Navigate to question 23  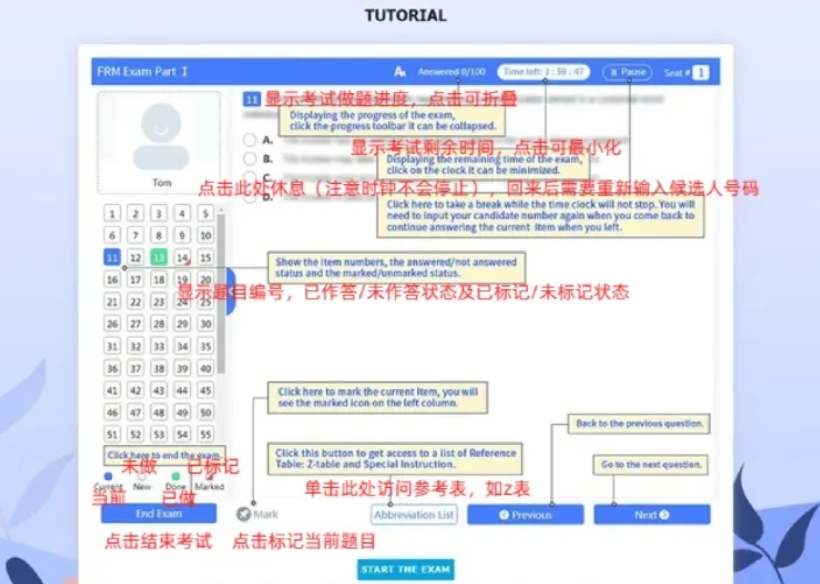point(158,302)
